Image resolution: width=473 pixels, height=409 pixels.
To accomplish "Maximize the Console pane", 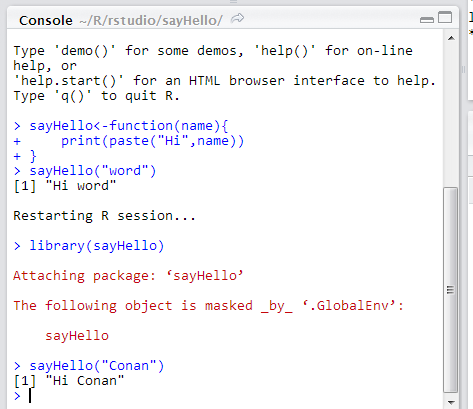I will click(x=445, y=17).
